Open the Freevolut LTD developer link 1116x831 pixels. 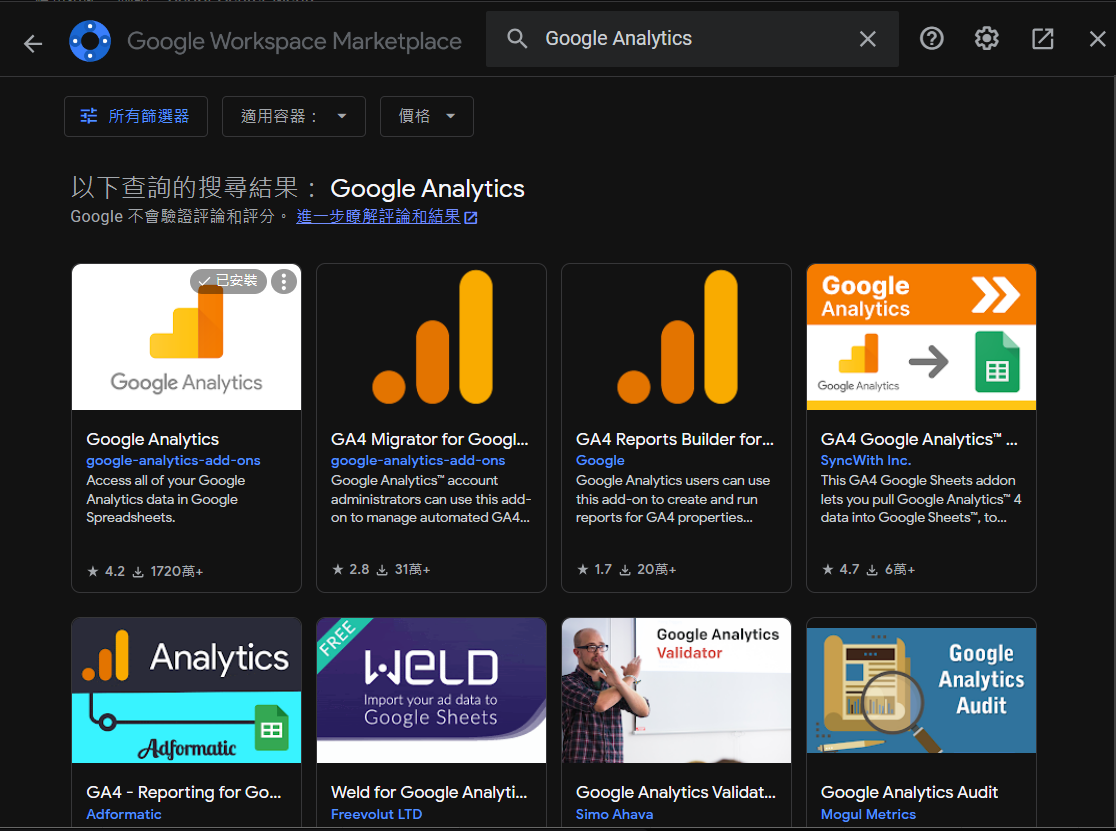click(377, 814)
